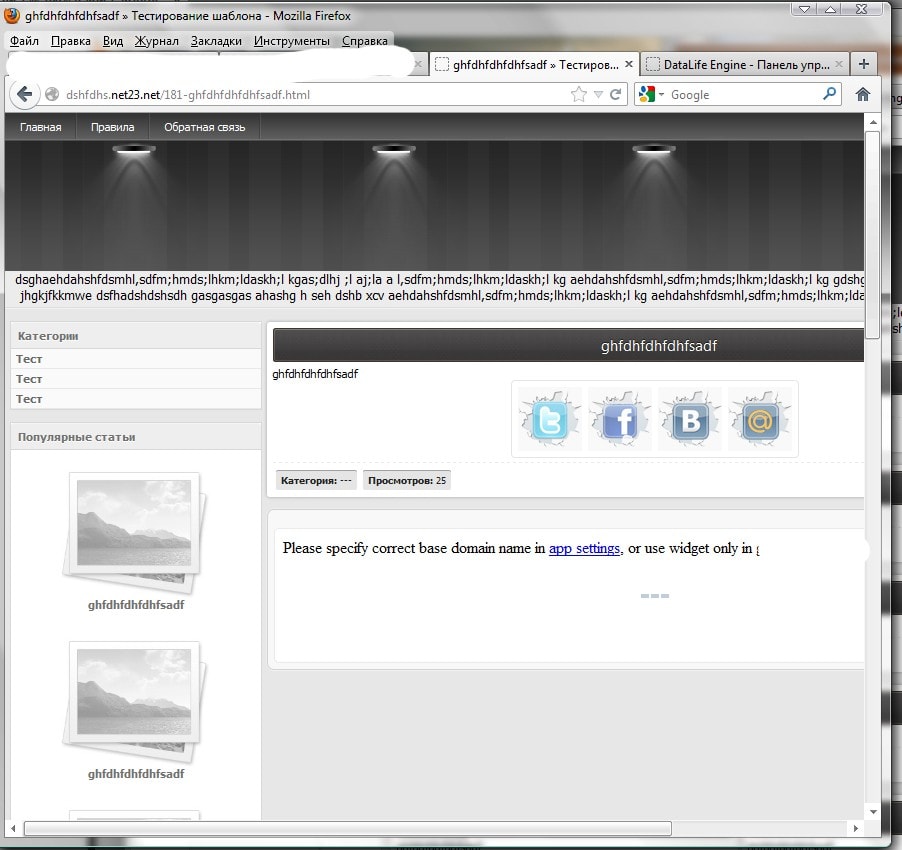
Task: Share via the Facebook icon
Action: coord(620,419)
